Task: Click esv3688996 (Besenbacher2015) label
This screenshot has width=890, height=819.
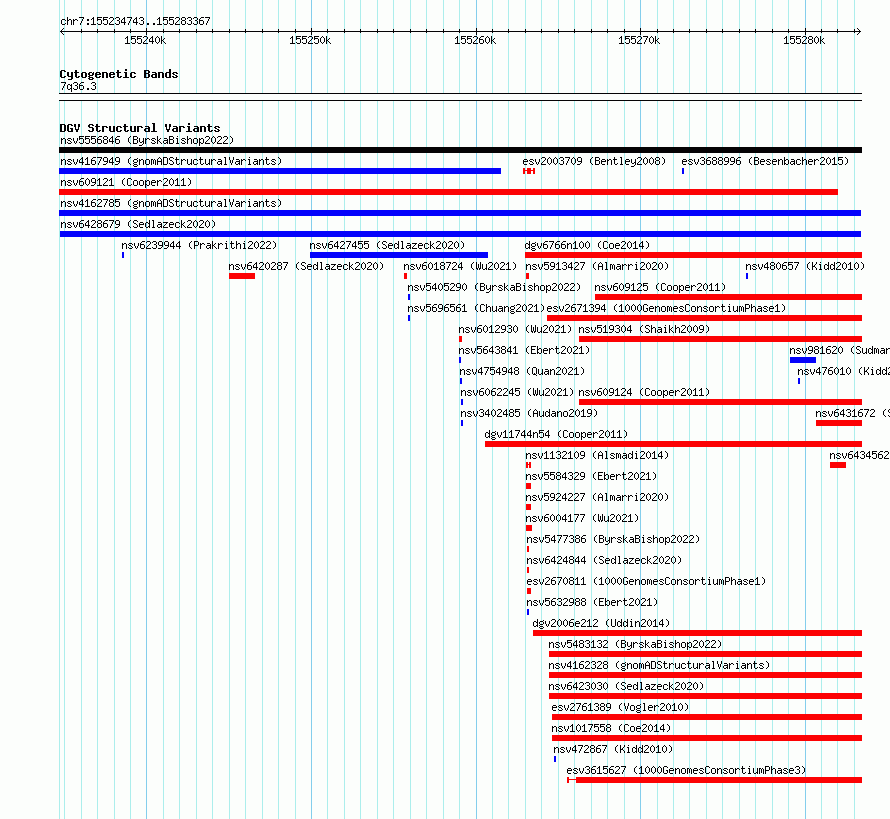Action: tap(765, 161)
